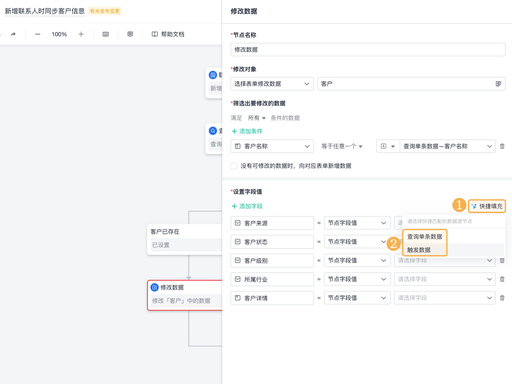Viewport: 512px width, 384px height.
Task: Open 请选择字段 dropdown in 所属行业 row
Action: click(445, 279)
